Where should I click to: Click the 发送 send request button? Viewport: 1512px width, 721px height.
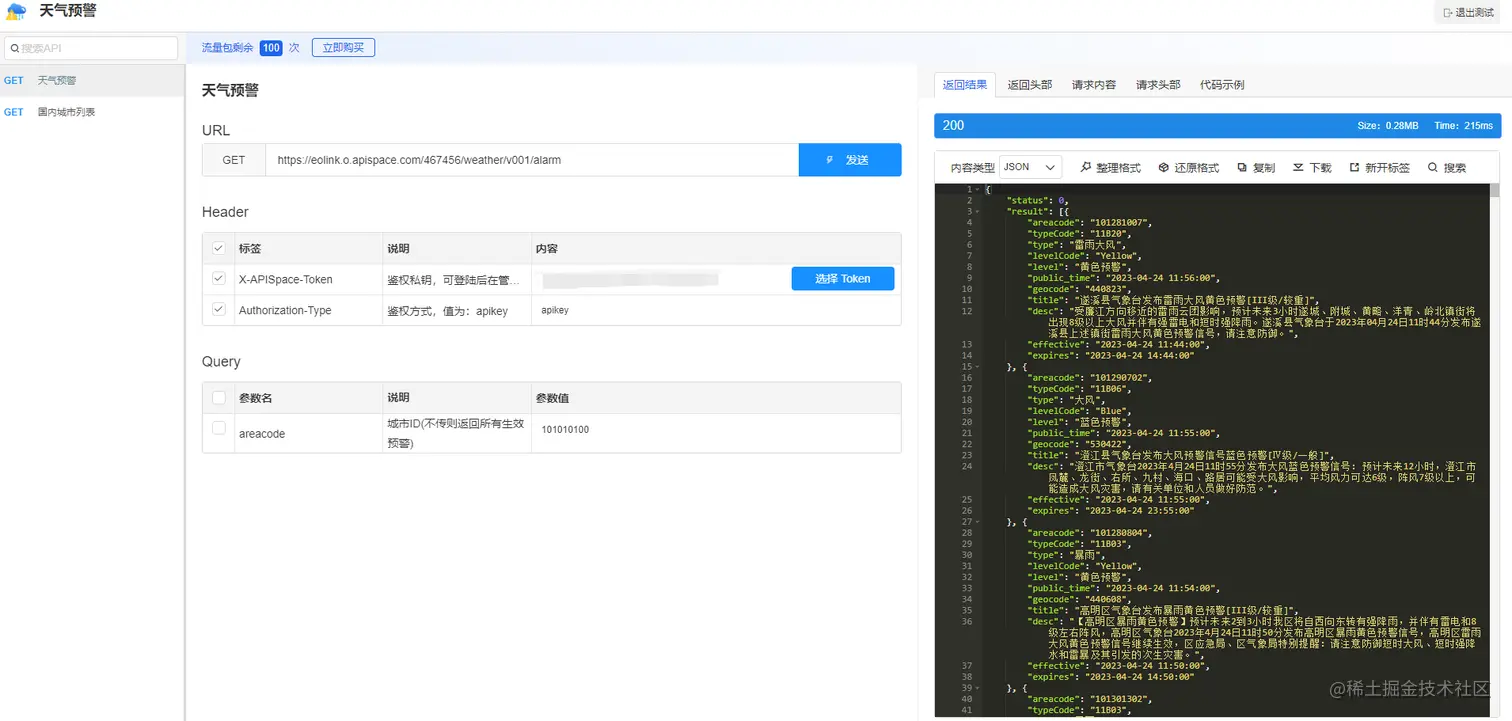point(850,160)
